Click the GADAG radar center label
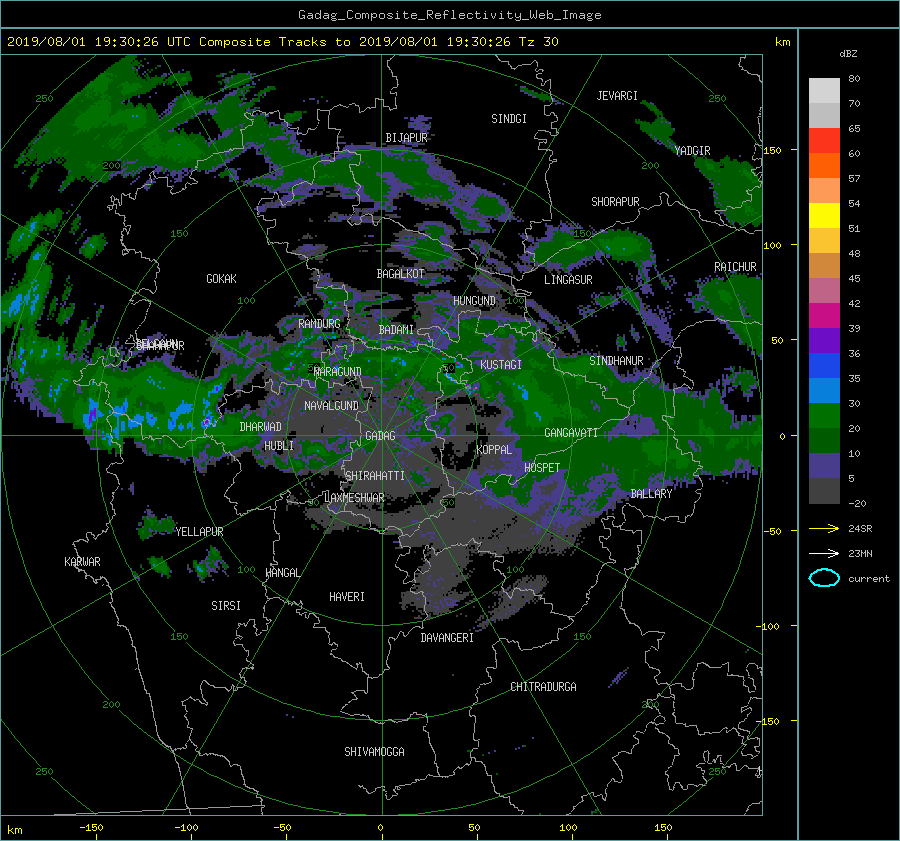The width and height of the screenshot is (900, 841). point(380,436)
